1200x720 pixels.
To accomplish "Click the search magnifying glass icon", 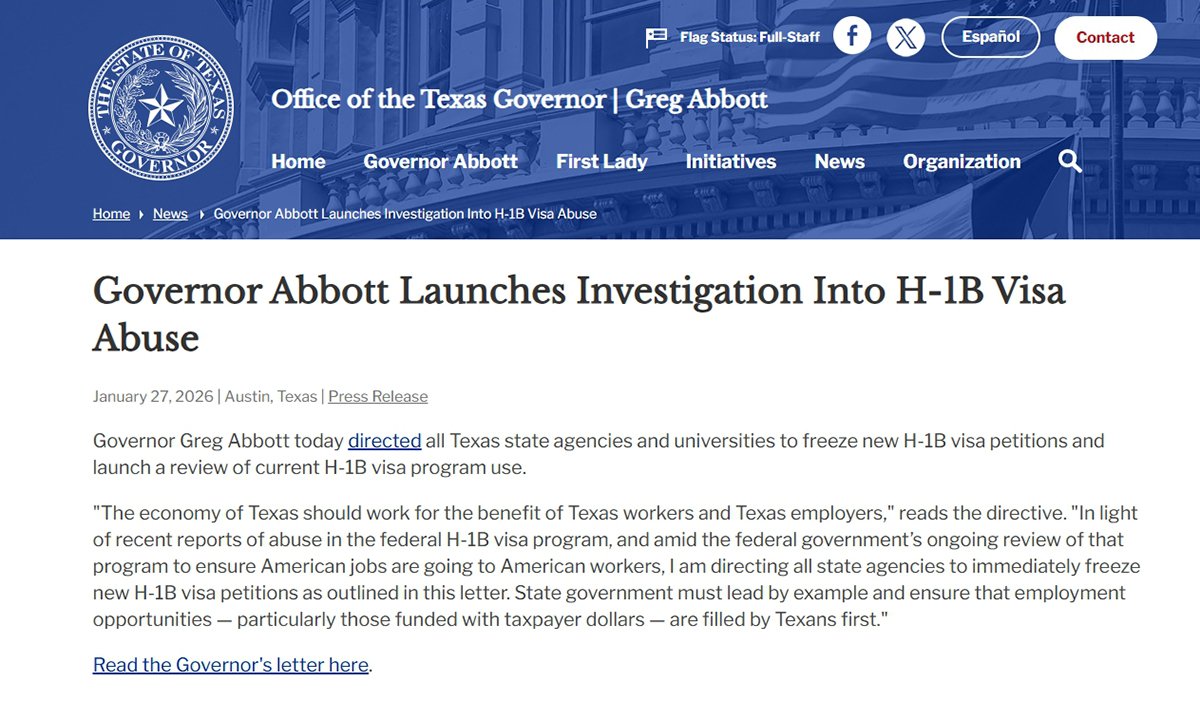I will [x=1069, y=161].
